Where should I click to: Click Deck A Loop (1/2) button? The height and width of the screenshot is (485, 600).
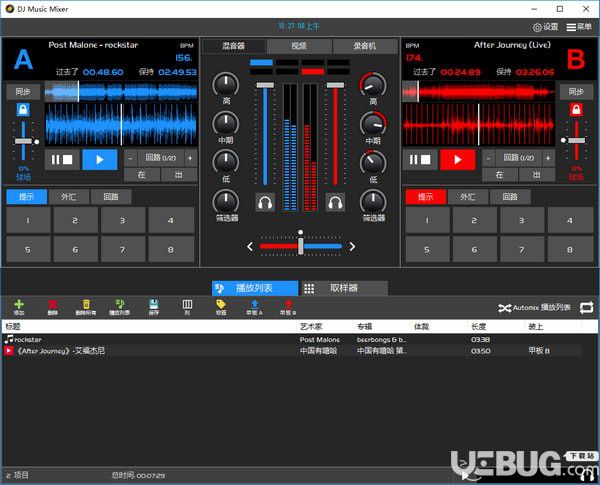tap(161, 158)
